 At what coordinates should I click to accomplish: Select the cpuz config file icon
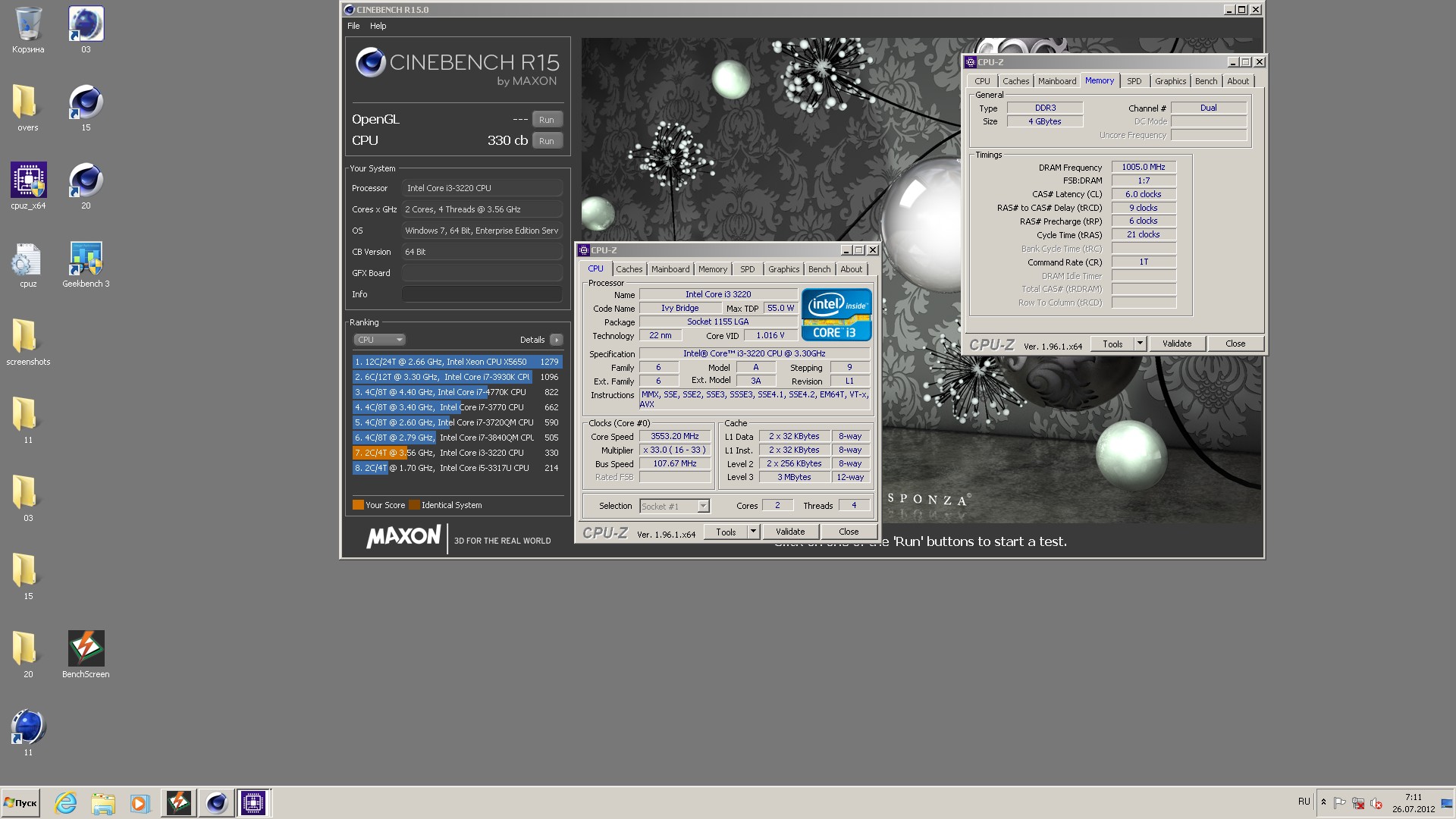(28, 265)
